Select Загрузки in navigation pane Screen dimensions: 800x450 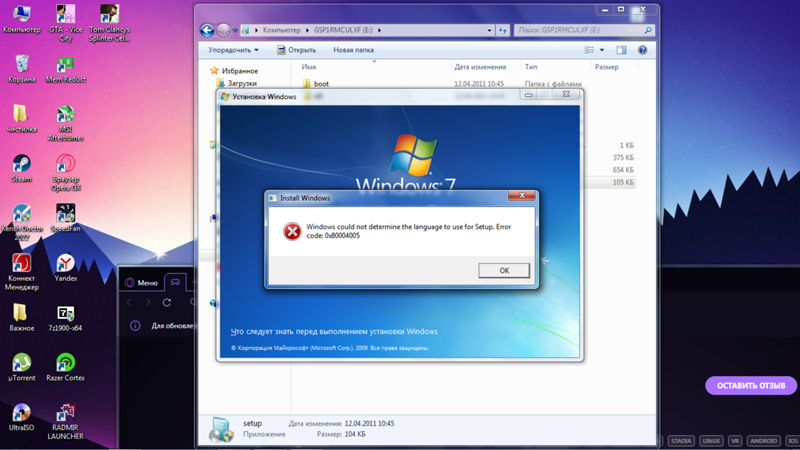pos(237,83)
